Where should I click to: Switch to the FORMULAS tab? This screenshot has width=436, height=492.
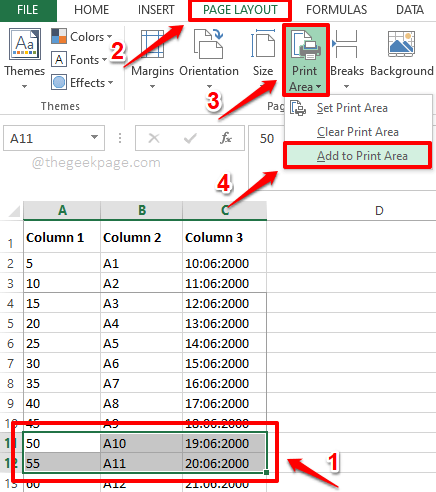point(336,10)
